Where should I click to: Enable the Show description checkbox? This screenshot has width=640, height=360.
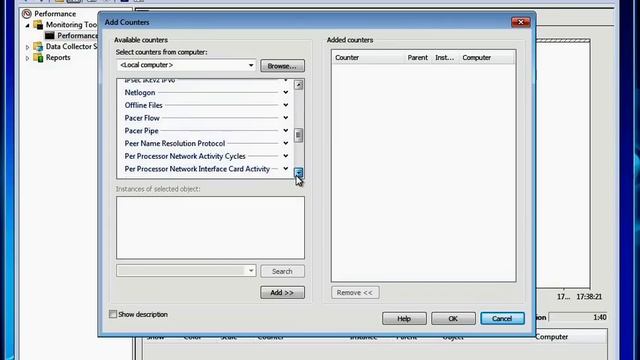pyautogui.click(x=113, y=314)
